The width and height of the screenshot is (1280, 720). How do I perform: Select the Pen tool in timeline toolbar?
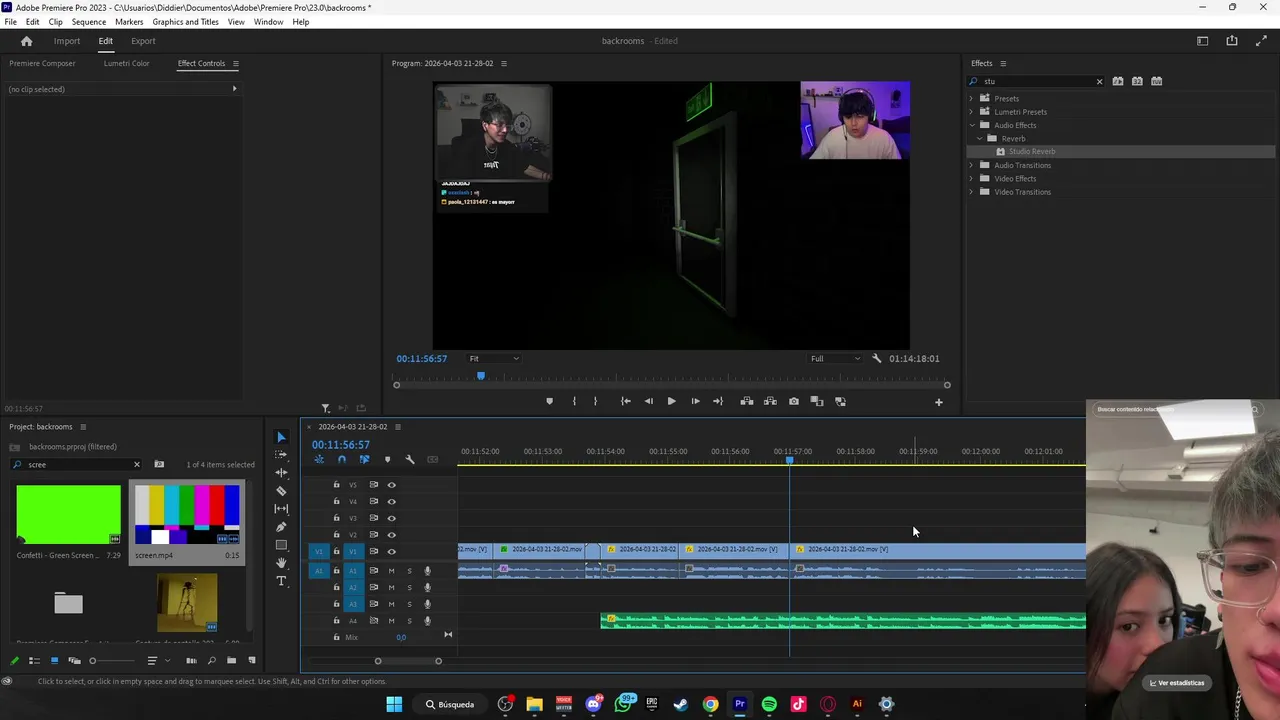pos(281,527)
